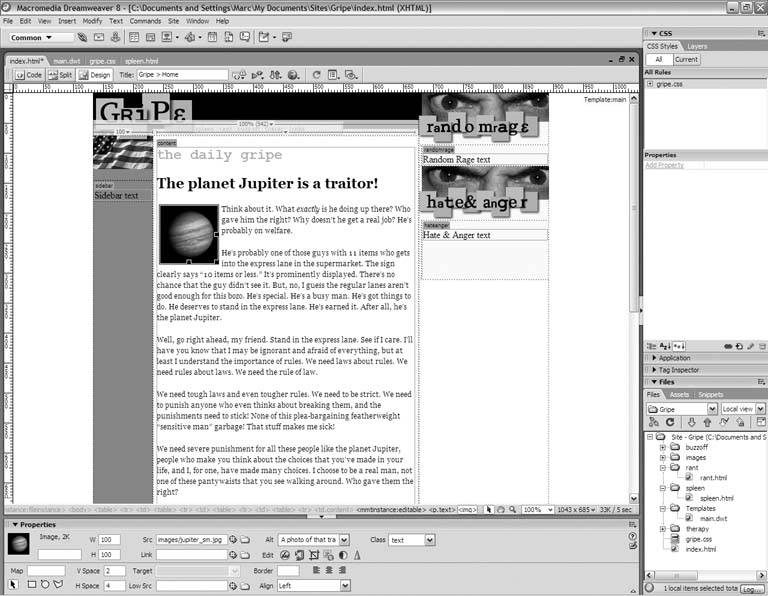Expand the Files panel to full view
Image resolution: width=768 pixels, height=596 pixels.
coord(761,422)
